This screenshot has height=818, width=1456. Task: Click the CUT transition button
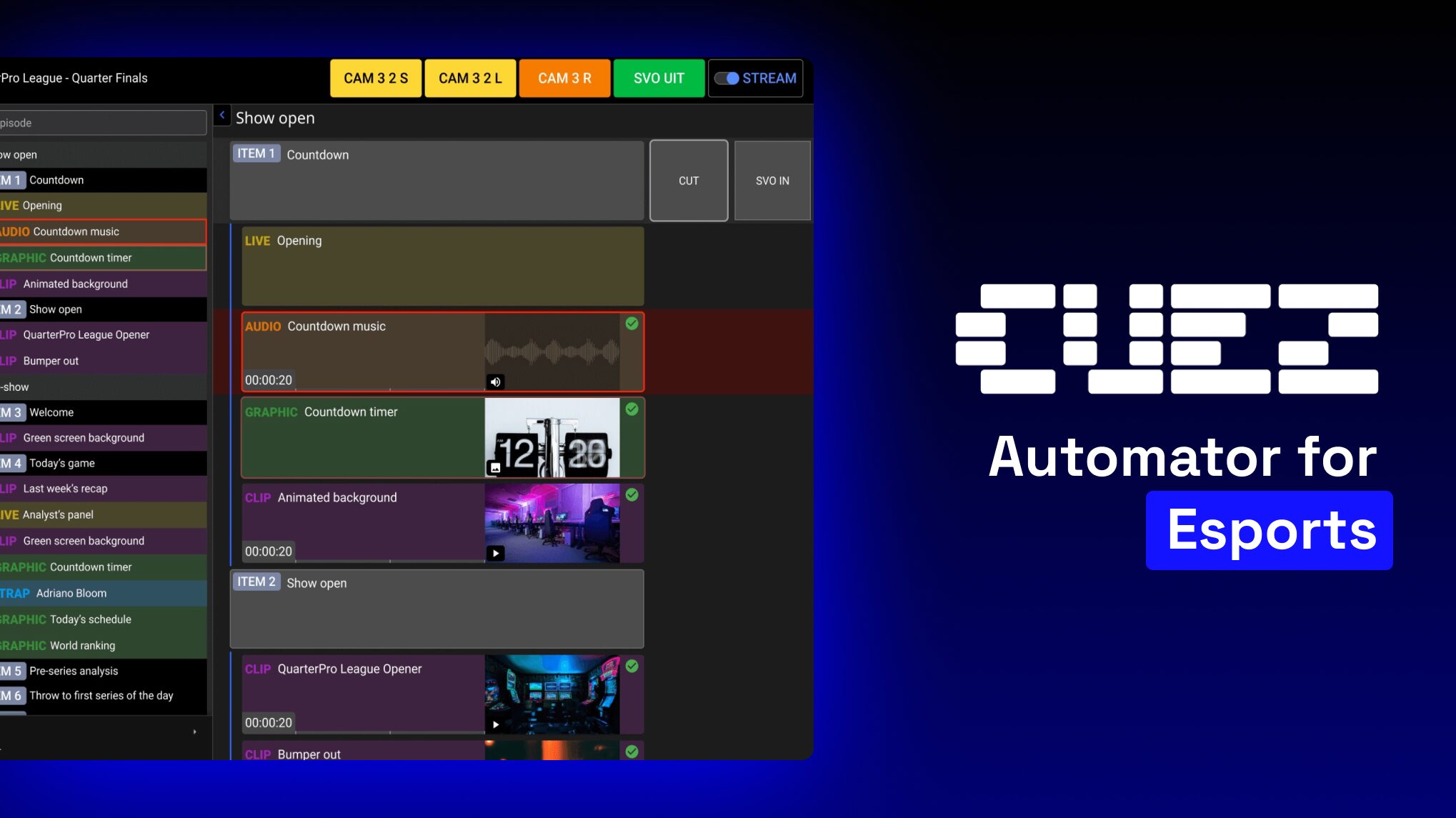(x=689, y=181)
